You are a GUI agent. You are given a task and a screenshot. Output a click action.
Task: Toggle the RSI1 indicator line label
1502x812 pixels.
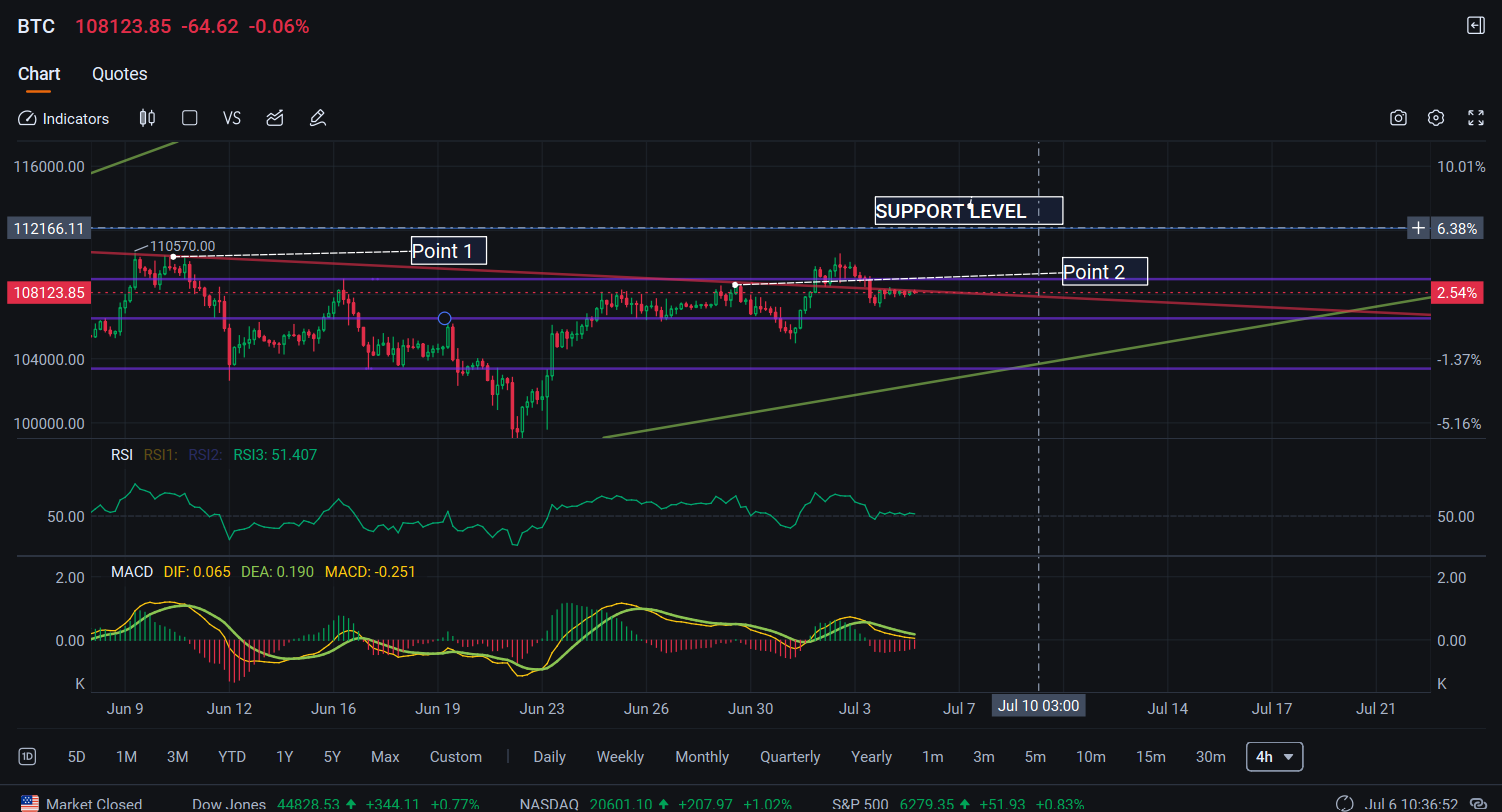pos(160,454)
